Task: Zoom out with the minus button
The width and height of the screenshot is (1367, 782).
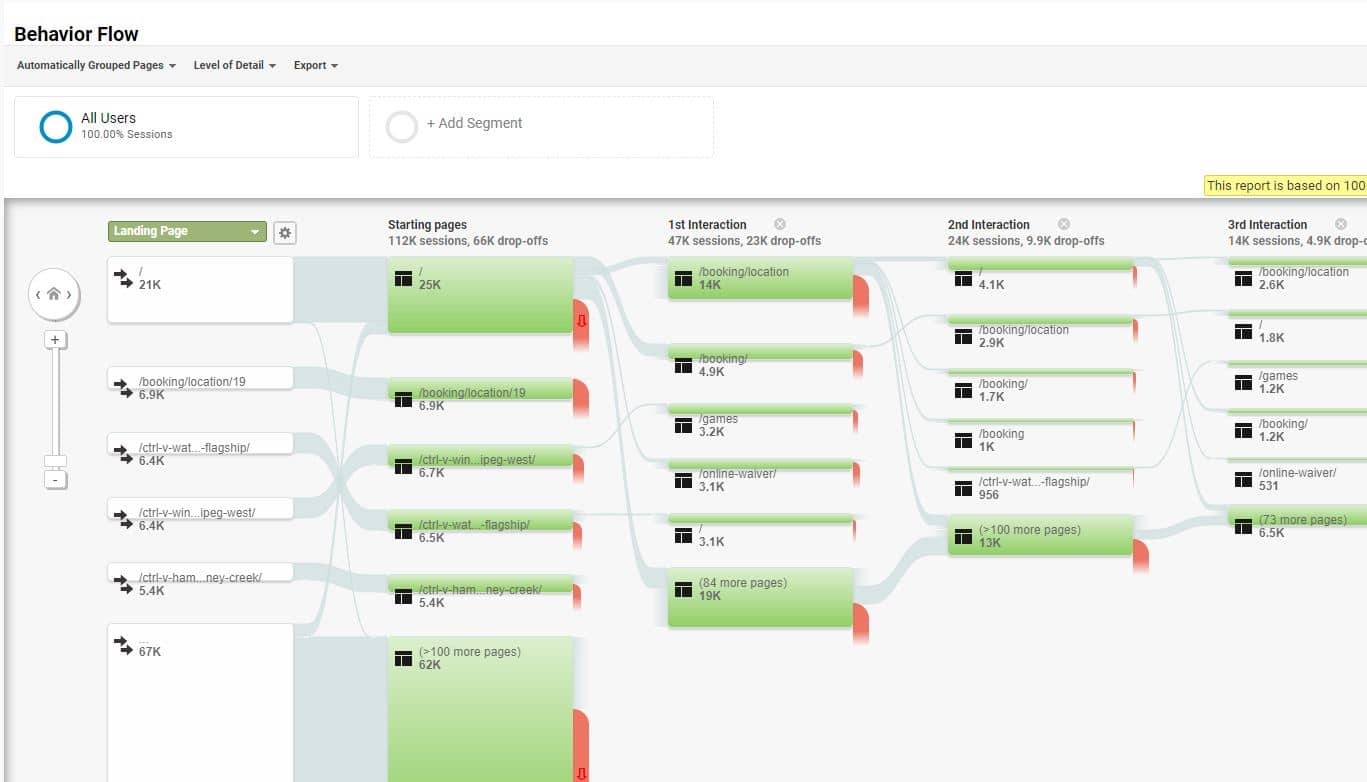Action: tap(56, 480)
